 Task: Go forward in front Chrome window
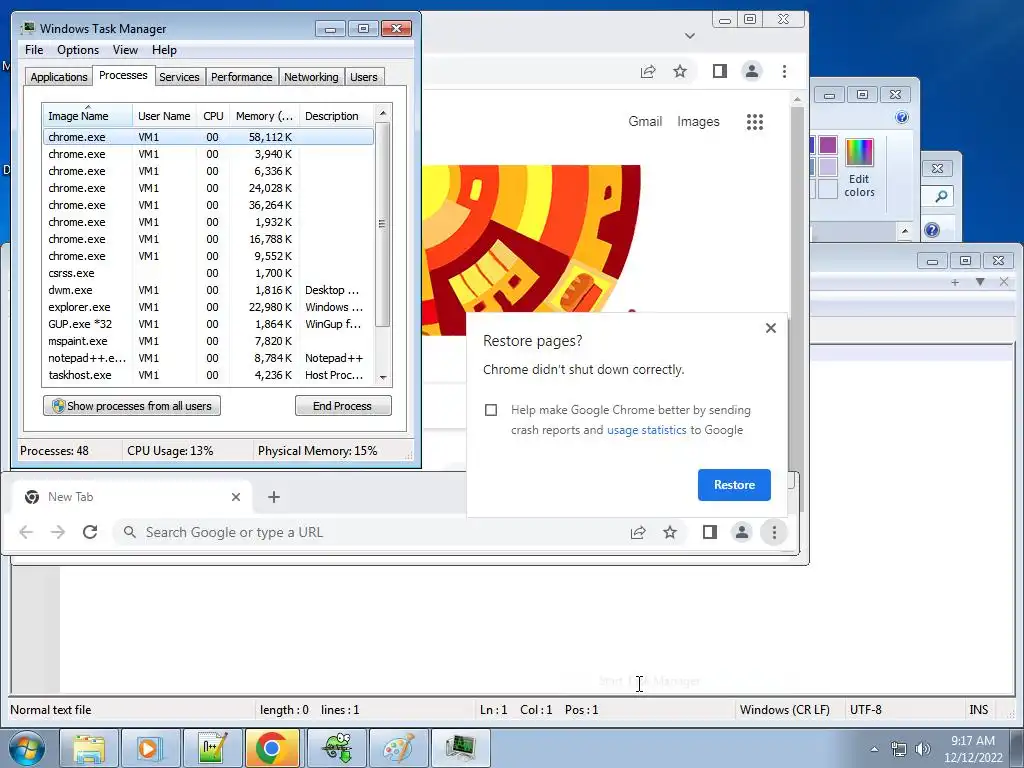58,532
